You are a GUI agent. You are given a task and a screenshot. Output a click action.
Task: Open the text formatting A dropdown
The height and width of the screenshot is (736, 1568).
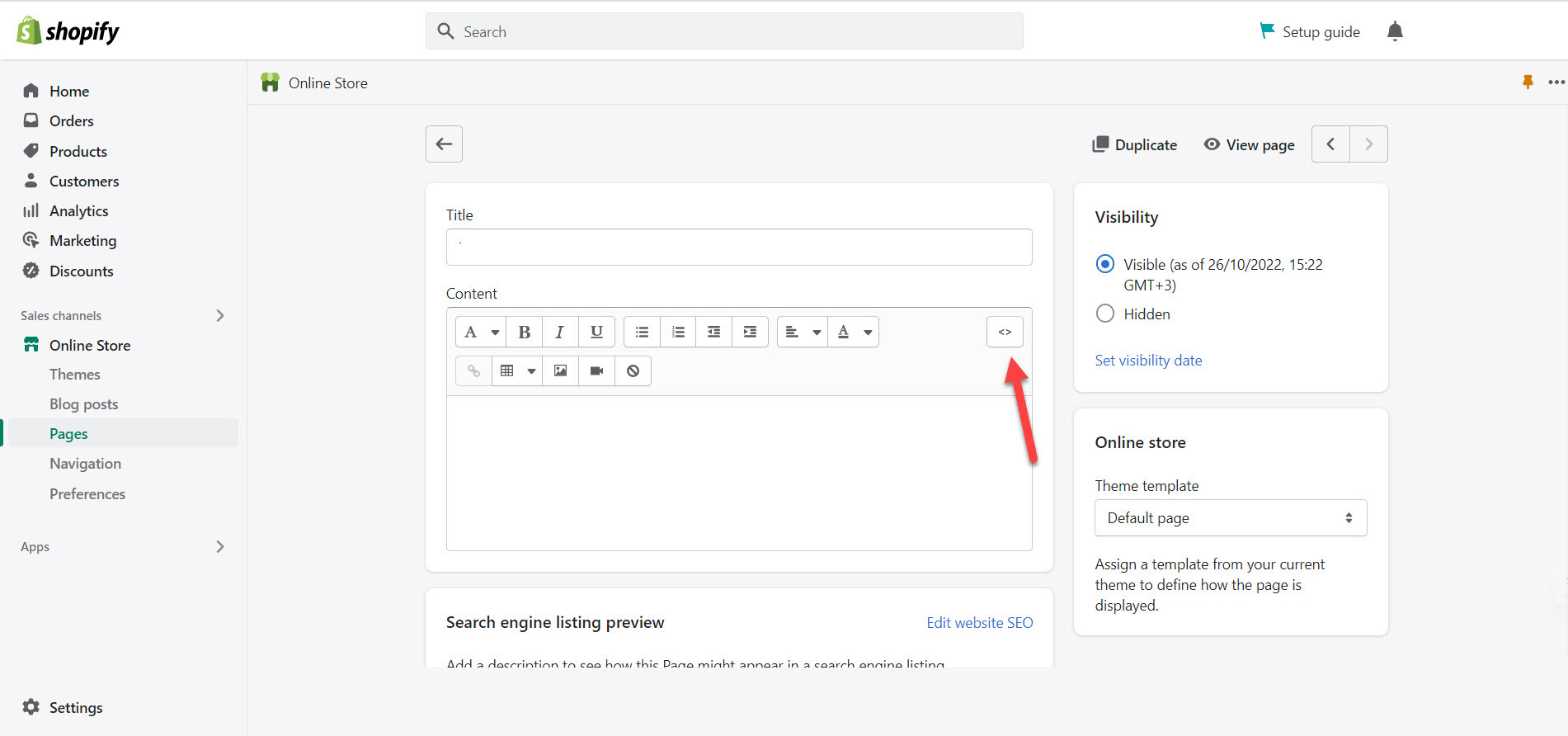(481, 332)
